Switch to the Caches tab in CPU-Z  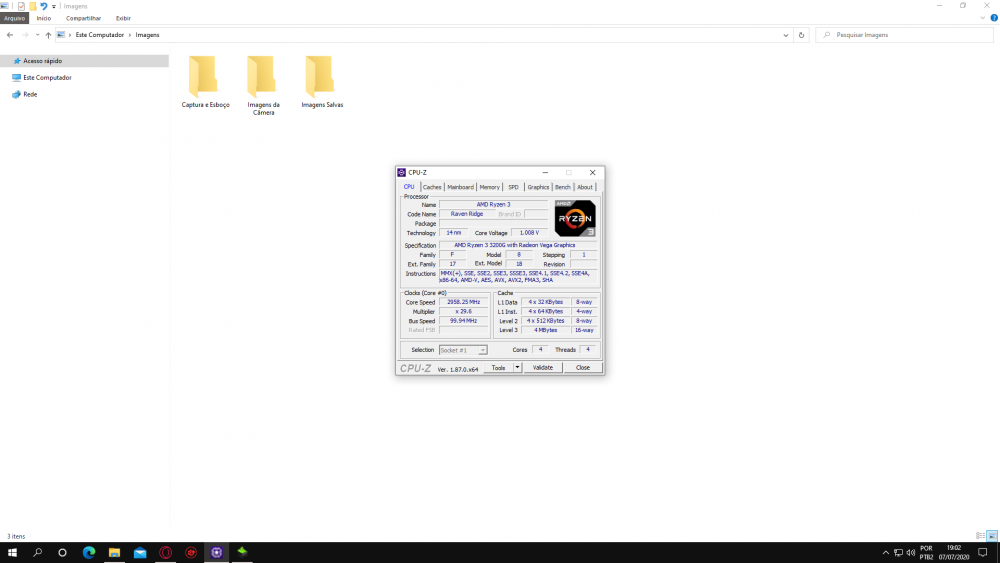[x=432, y=187]
